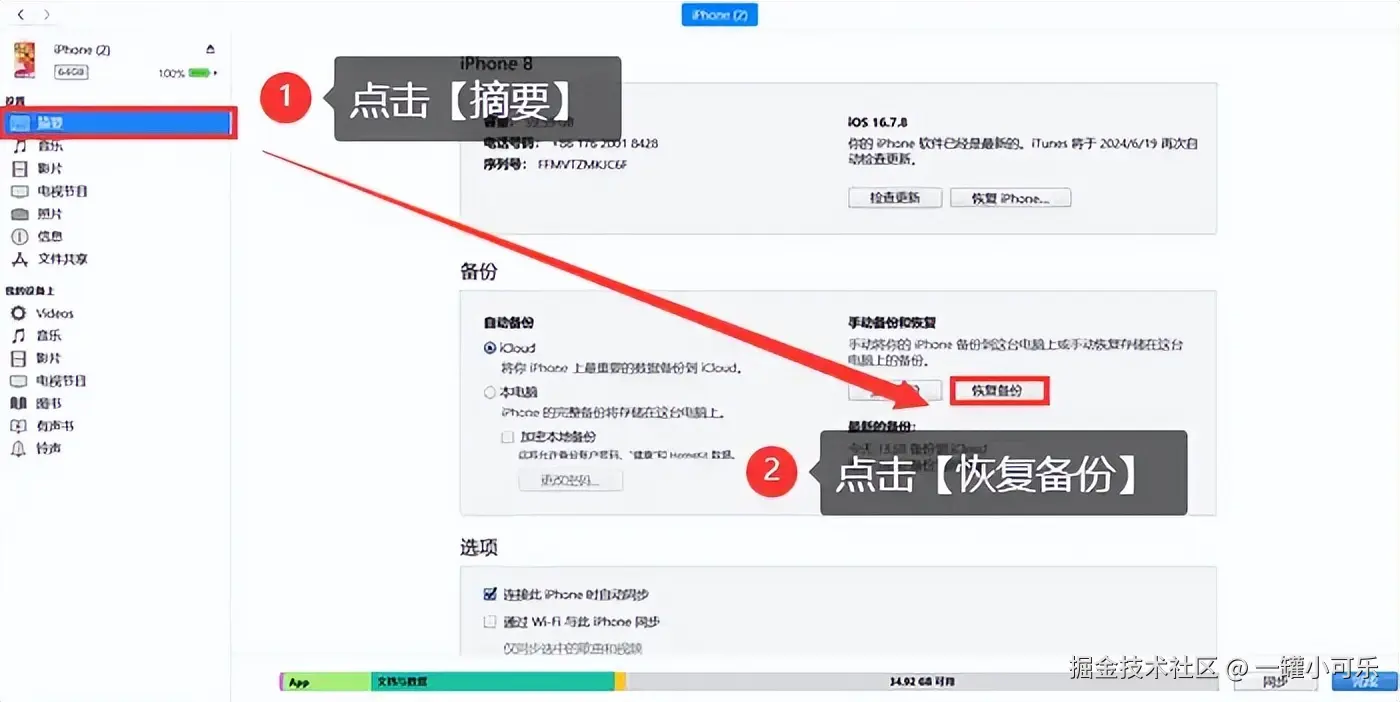
Task: Click the 自动备份 label
Action: click(x=508, y=323)
